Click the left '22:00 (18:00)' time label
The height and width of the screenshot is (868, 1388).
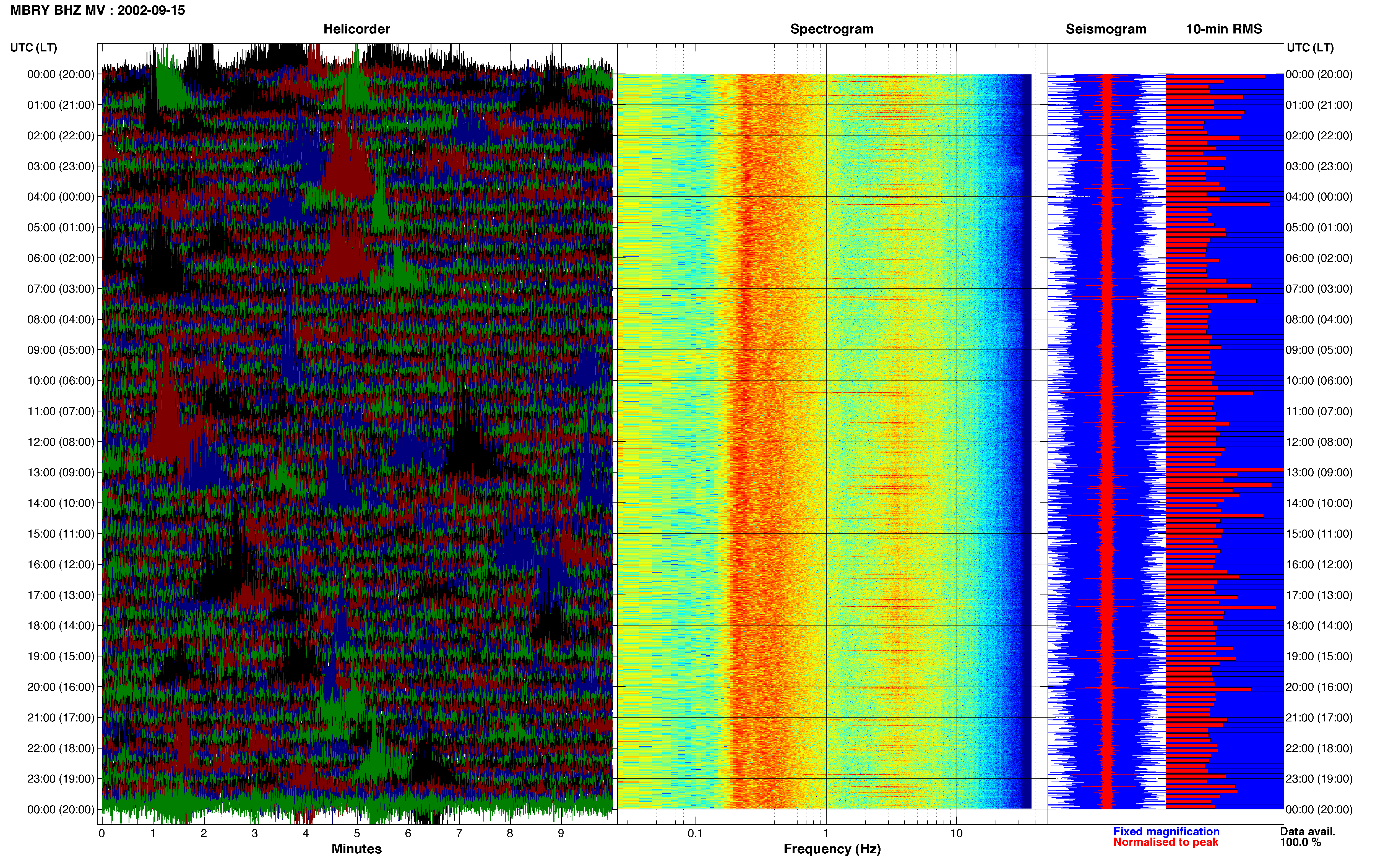(x=61, y=748)
